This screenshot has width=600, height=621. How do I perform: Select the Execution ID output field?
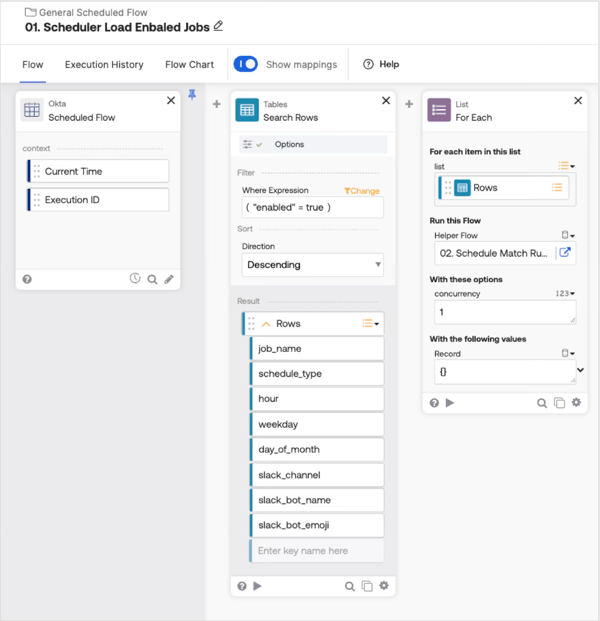[x=98, y=200]
